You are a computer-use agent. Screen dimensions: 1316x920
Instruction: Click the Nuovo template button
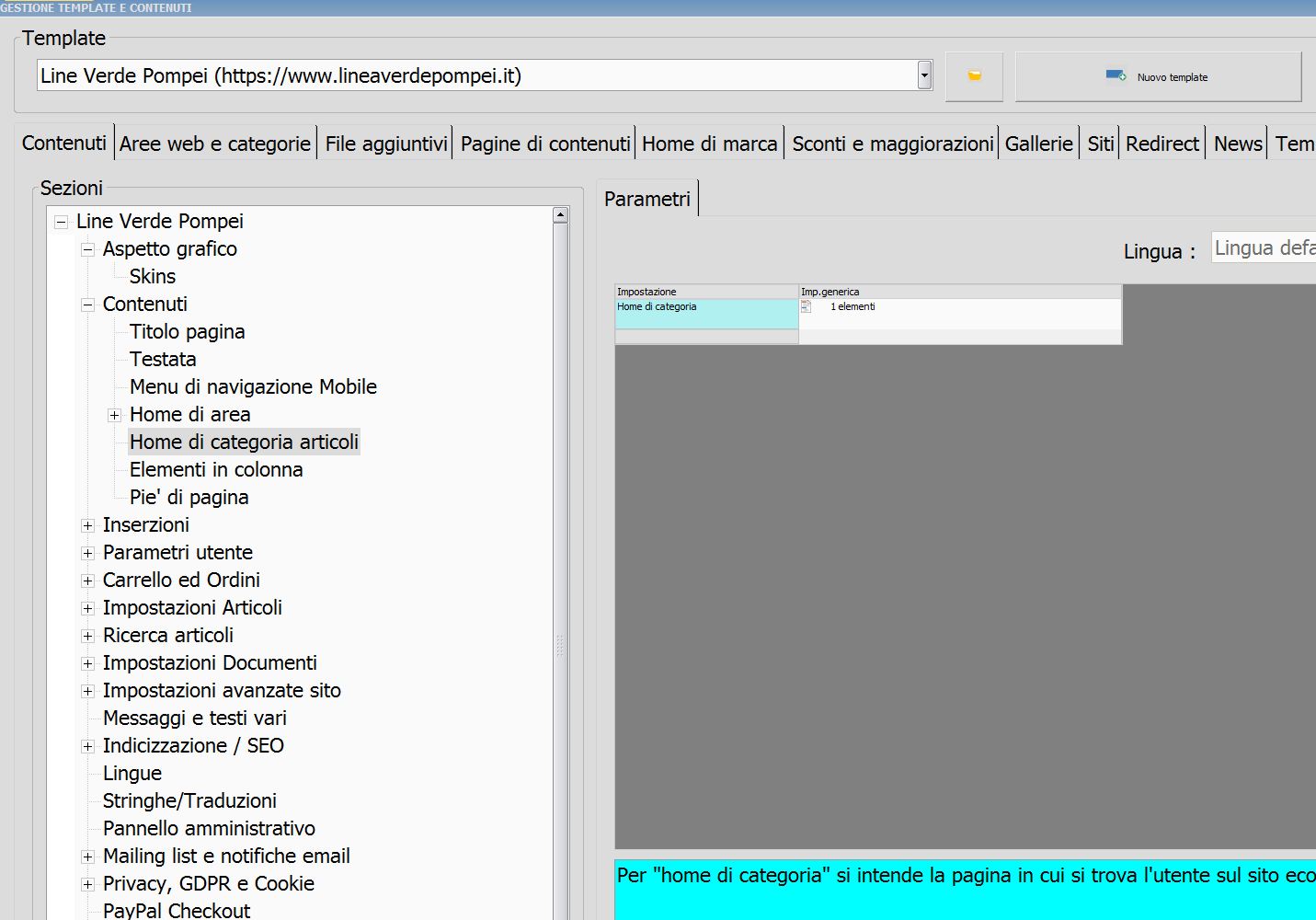tap(1158, 76)
